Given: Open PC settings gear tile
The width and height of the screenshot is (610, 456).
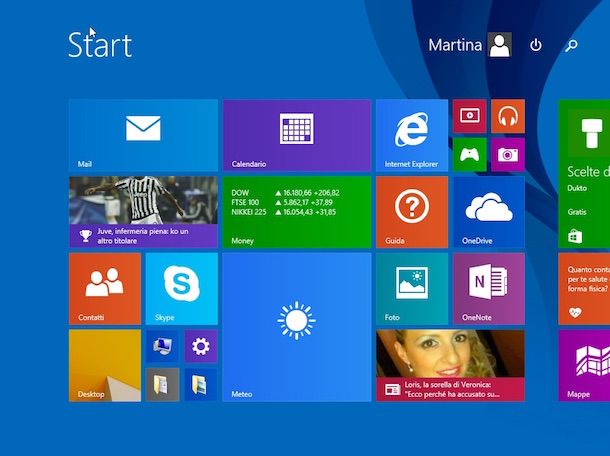Looking at the screenshot, I should tap(201, 346).
